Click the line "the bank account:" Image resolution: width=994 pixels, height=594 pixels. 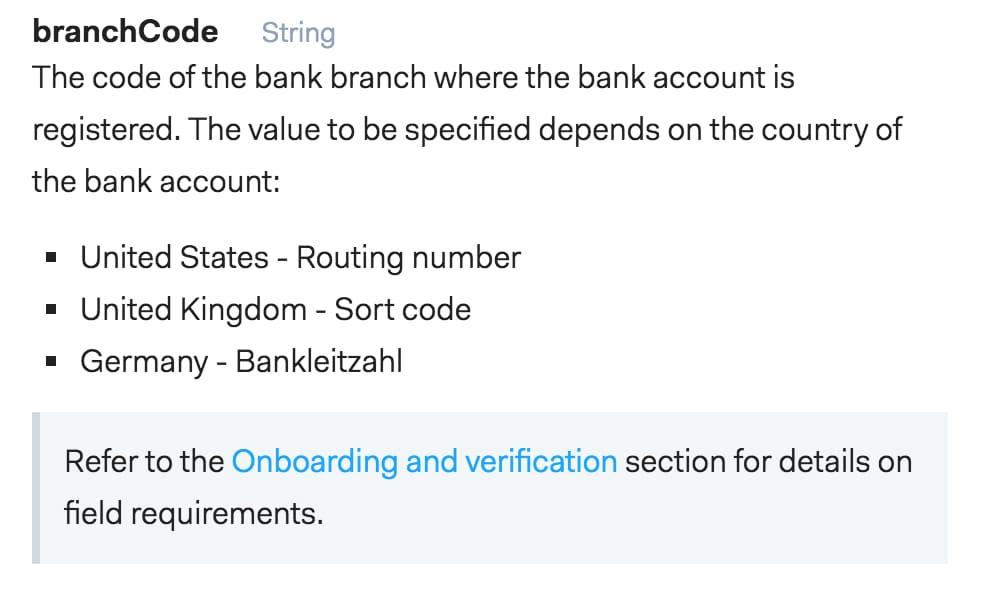156,182
